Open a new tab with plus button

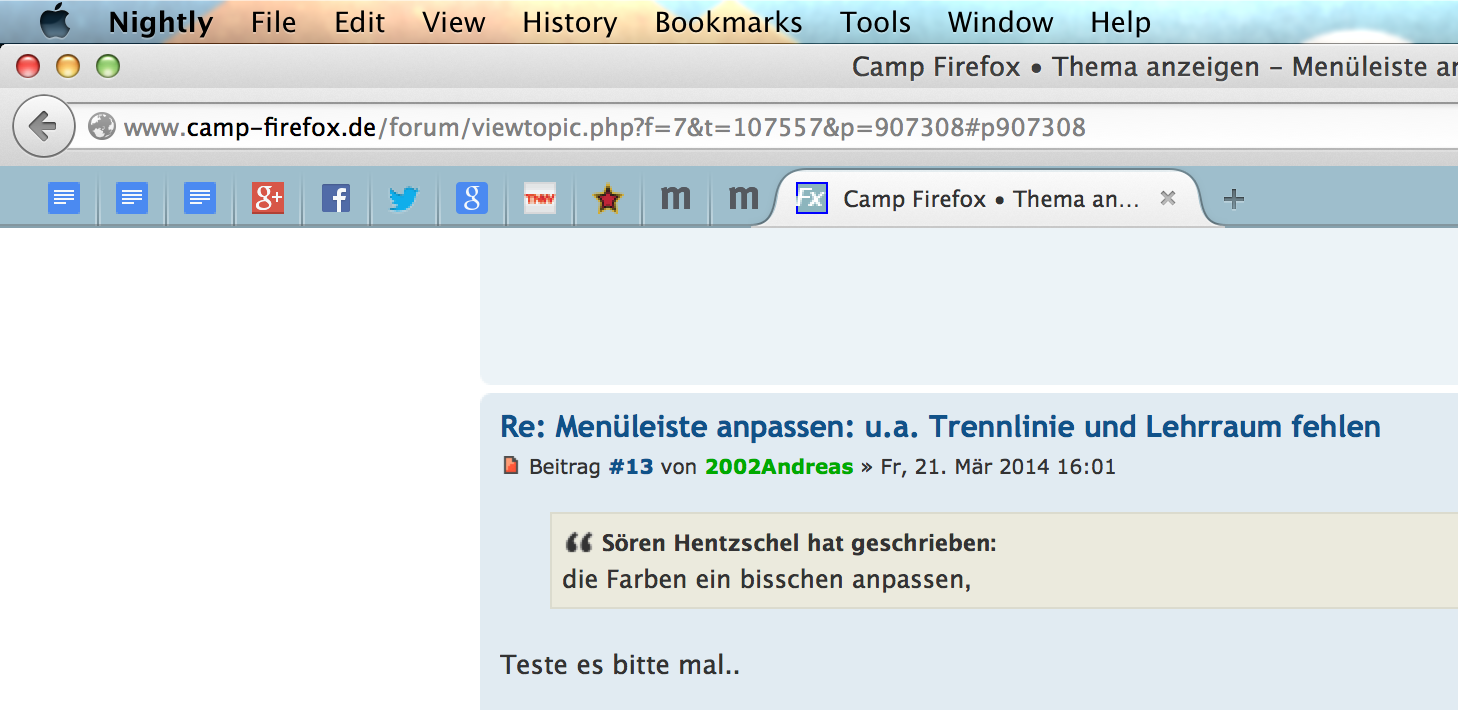[x=1234, y=199]
